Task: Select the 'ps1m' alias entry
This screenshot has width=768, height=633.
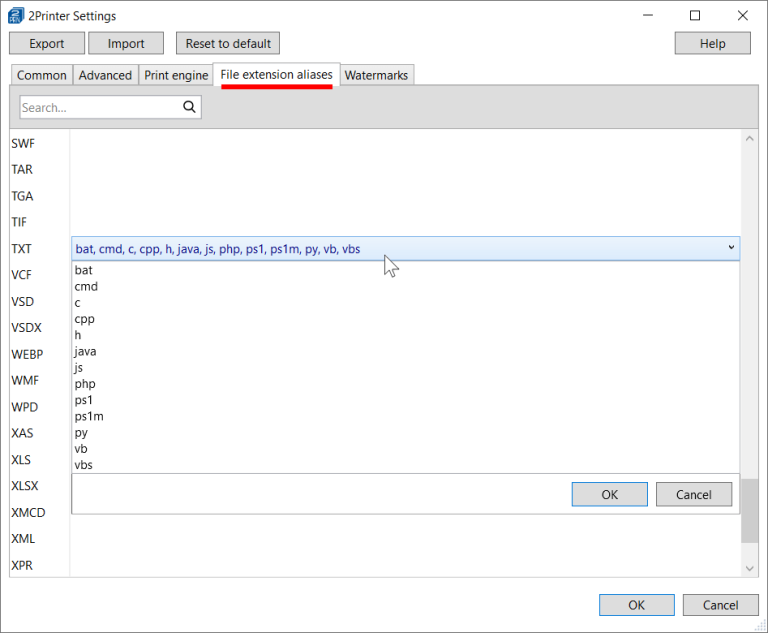Action: (x=89, y=416)
